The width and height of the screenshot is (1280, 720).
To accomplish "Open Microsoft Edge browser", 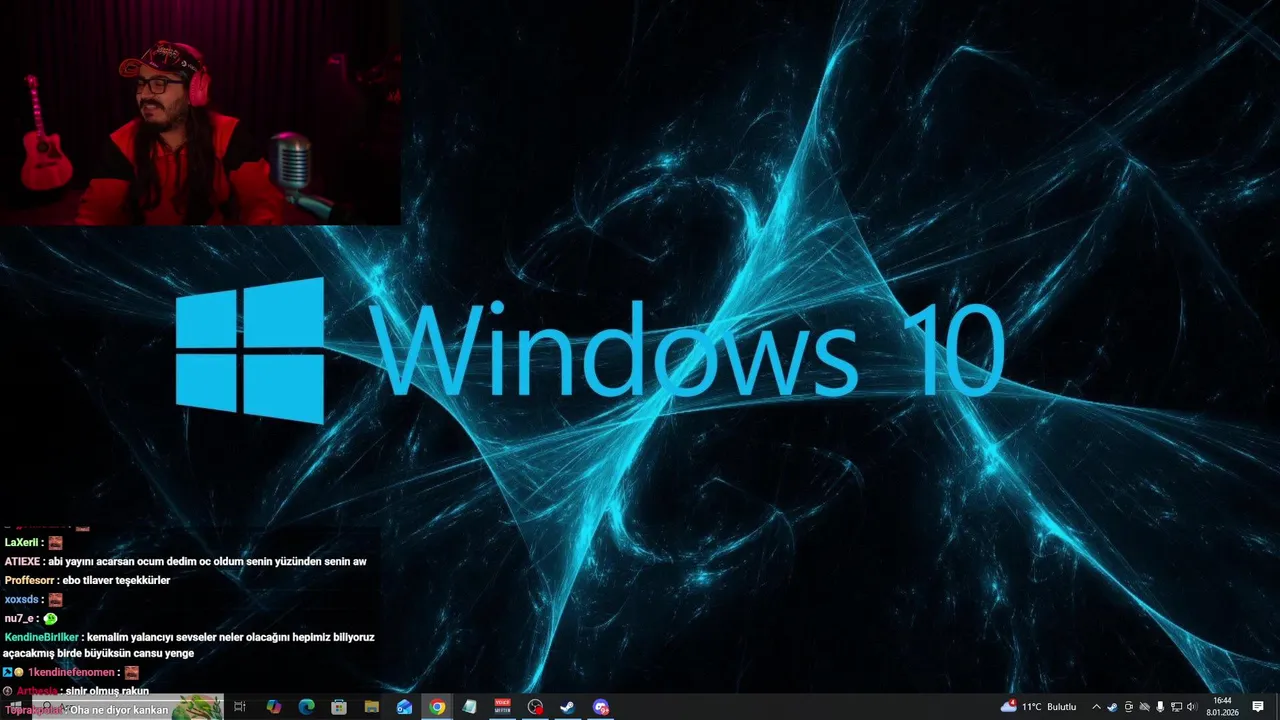I will 306,707.
